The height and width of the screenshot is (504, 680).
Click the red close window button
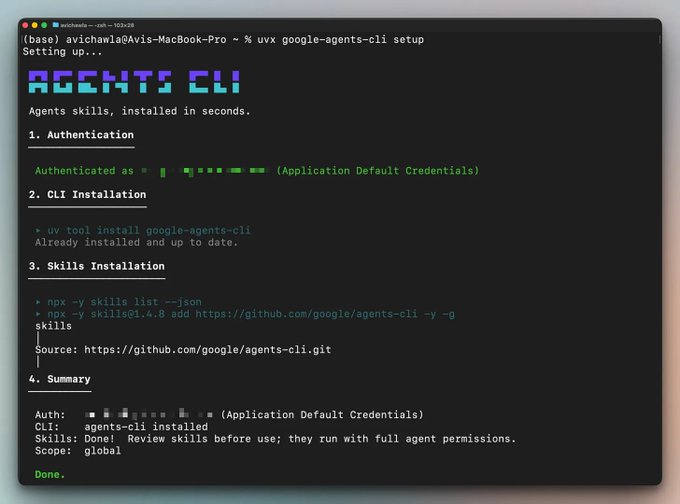25,25
